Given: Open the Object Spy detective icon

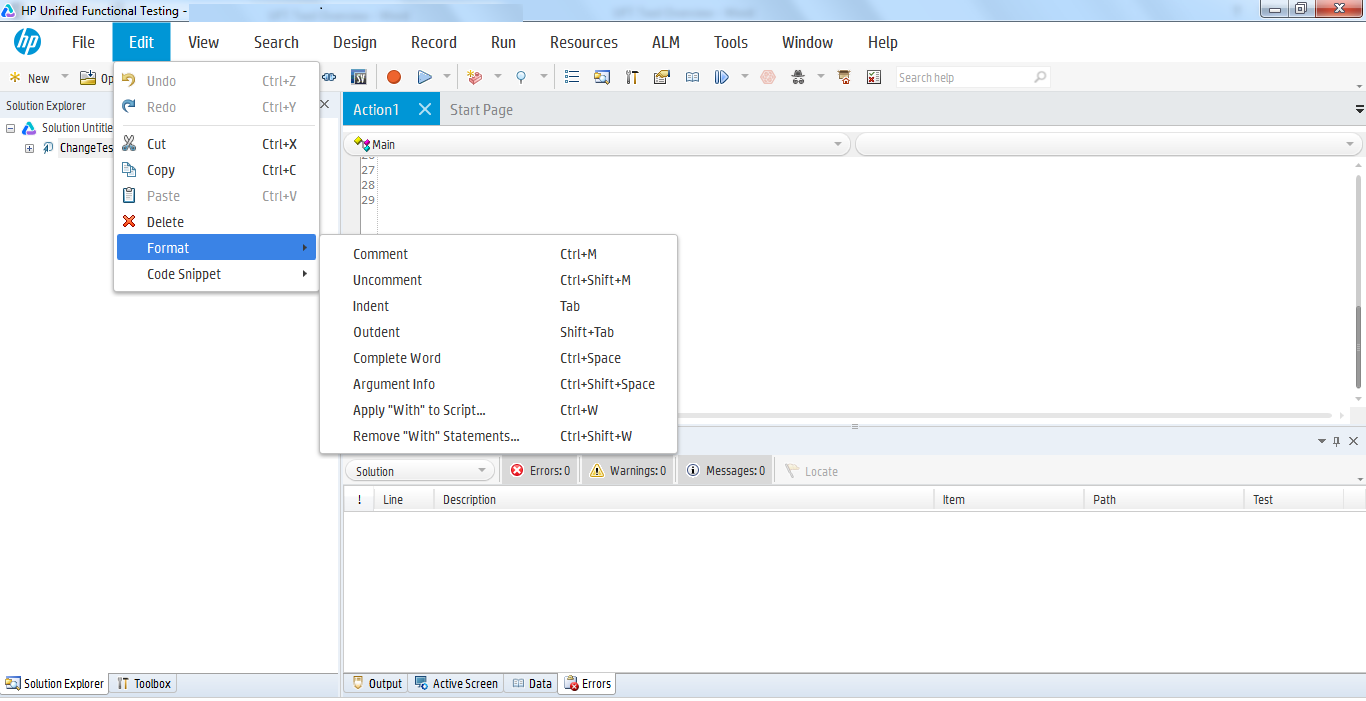Looking at the screenshot, I should click(x=798, y=76).
